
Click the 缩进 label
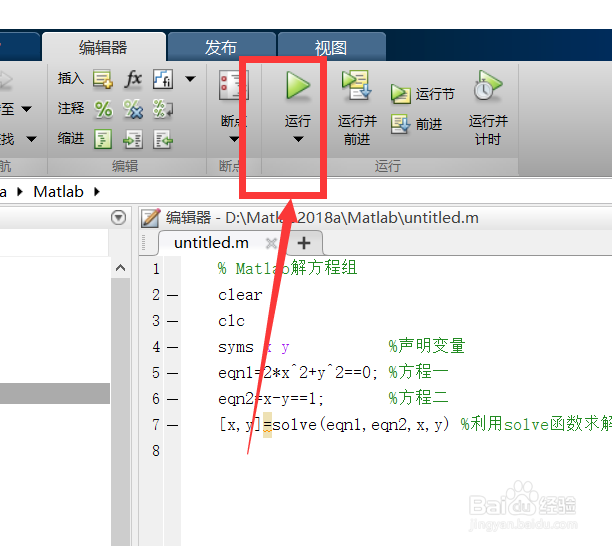71,138
